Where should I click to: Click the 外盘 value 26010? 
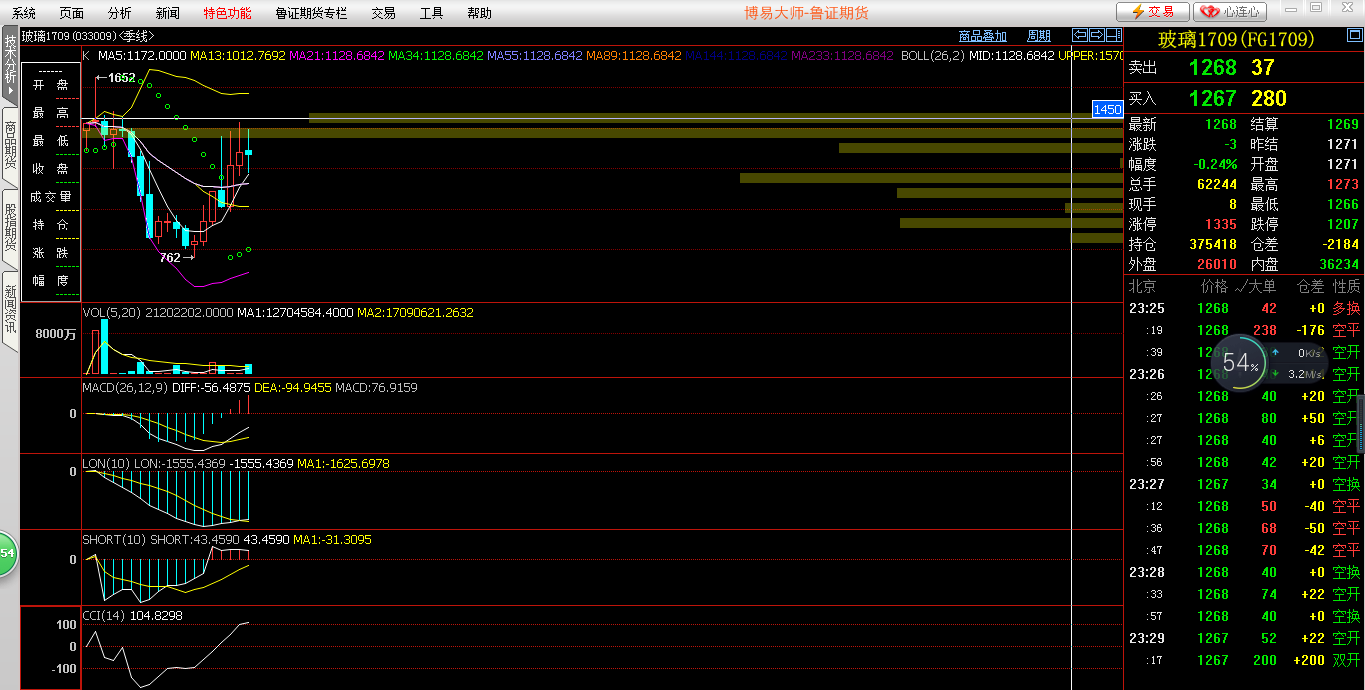pyautogui.click(x=1216, y=264)
